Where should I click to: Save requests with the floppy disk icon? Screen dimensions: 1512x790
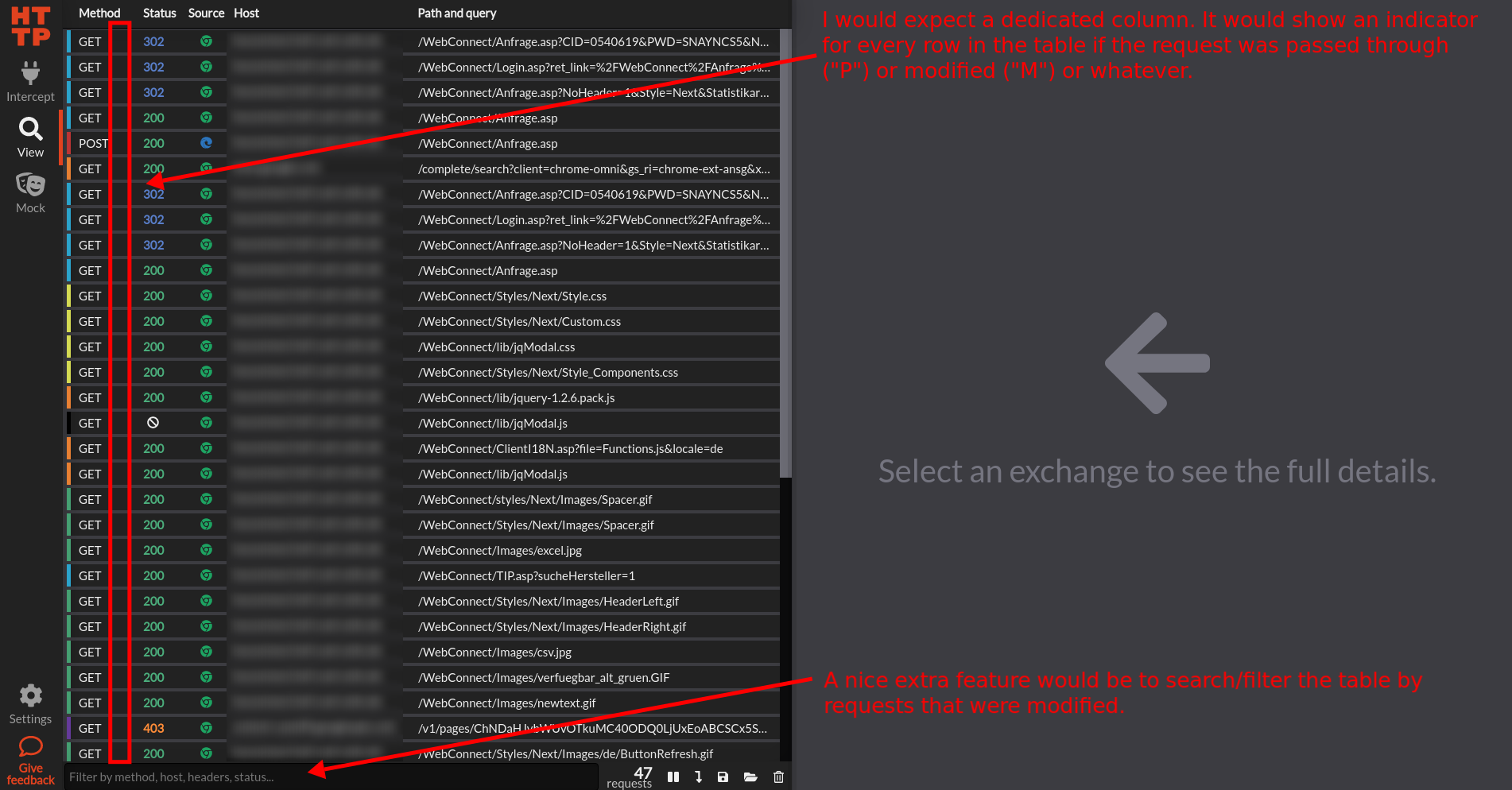pyautogui.click(x=723, y=777)
